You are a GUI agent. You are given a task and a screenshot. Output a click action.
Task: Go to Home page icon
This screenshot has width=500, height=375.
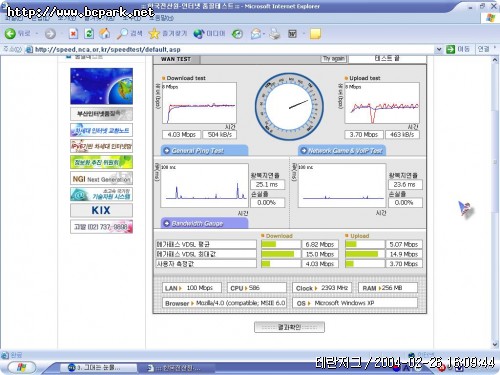[105, 33]
